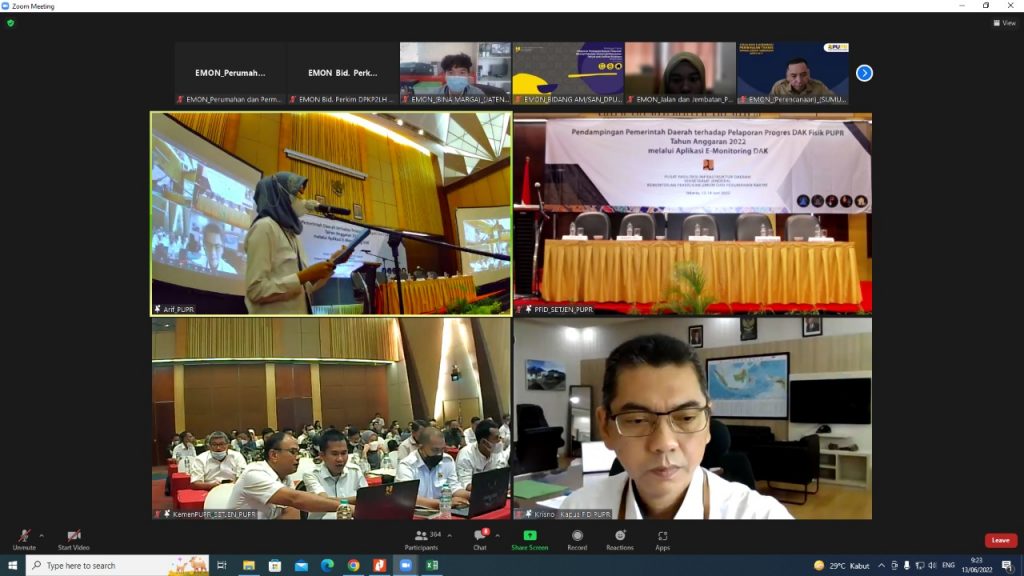This screenshot has width=1024, height=576.
Task: Select the EMON_Perumahan participant tile
Action: [230, 73]
